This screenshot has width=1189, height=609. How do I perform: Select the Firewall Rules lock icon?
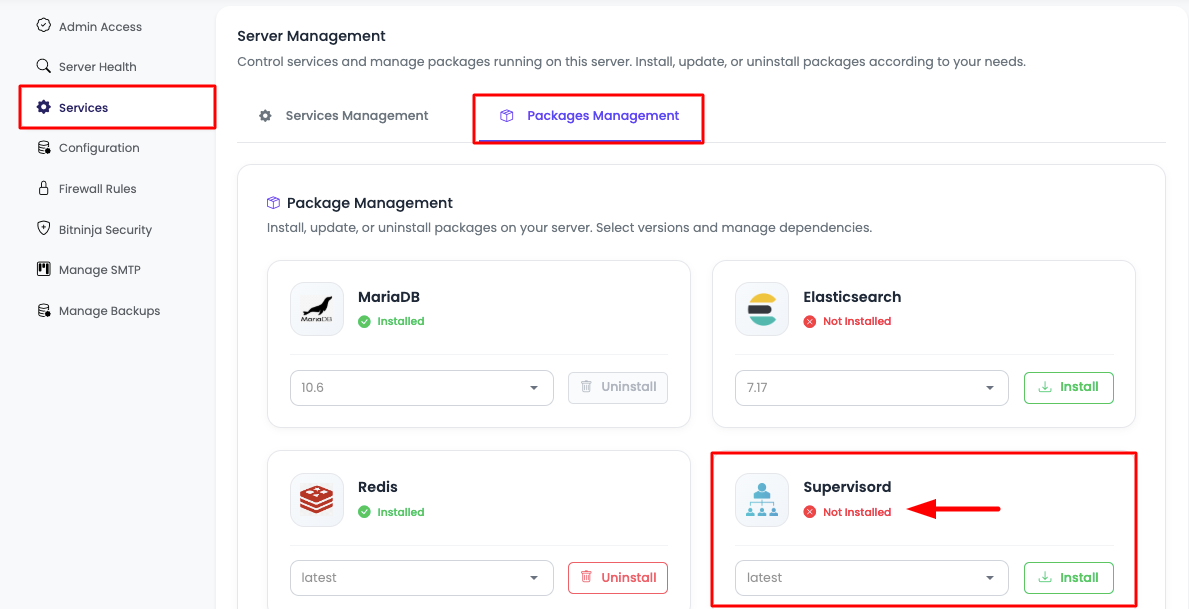(44, 188)
